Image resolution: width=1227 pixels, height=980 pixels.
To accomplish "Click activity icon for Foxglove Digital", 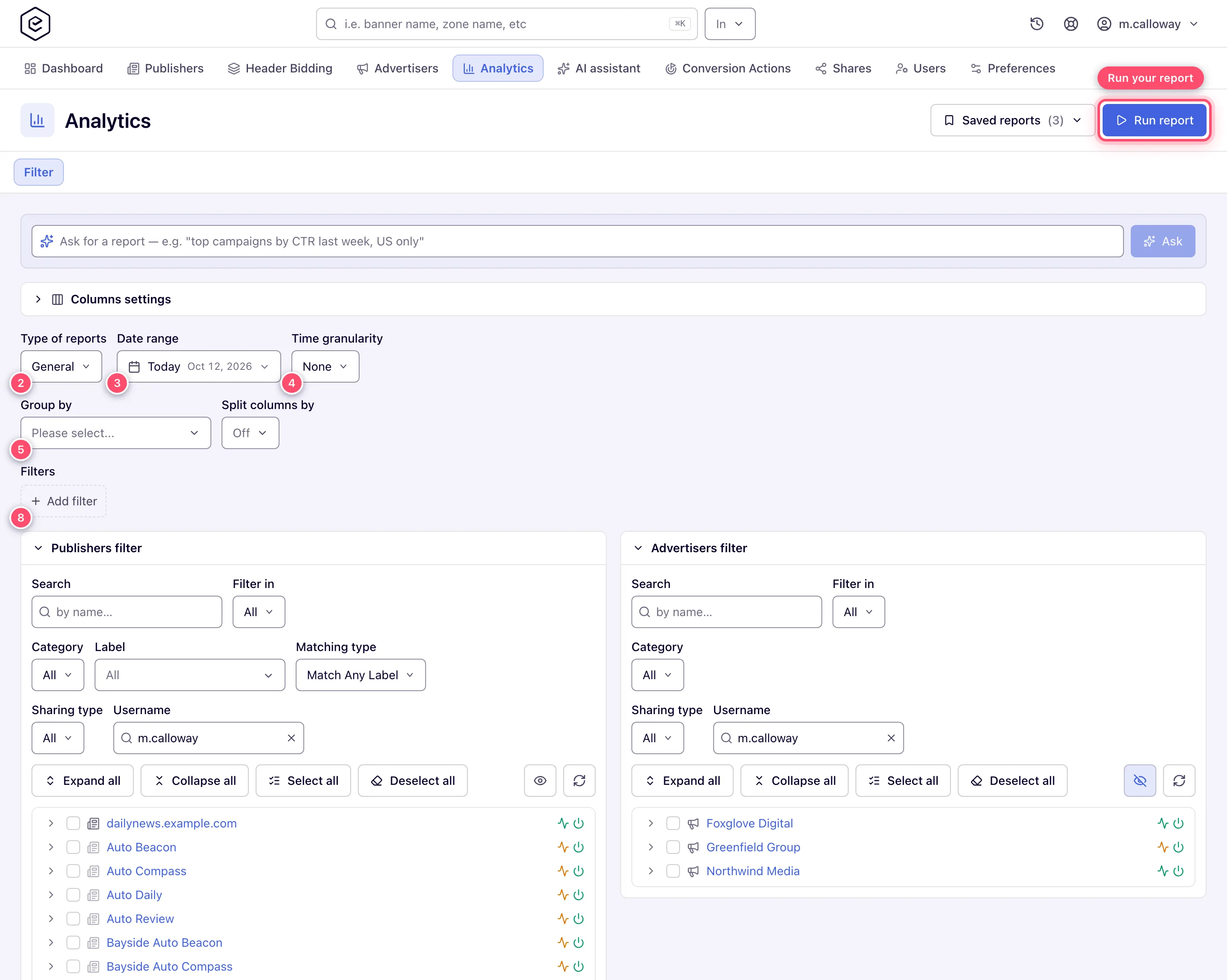I will pyautogui.click(x=1163, y=824).
